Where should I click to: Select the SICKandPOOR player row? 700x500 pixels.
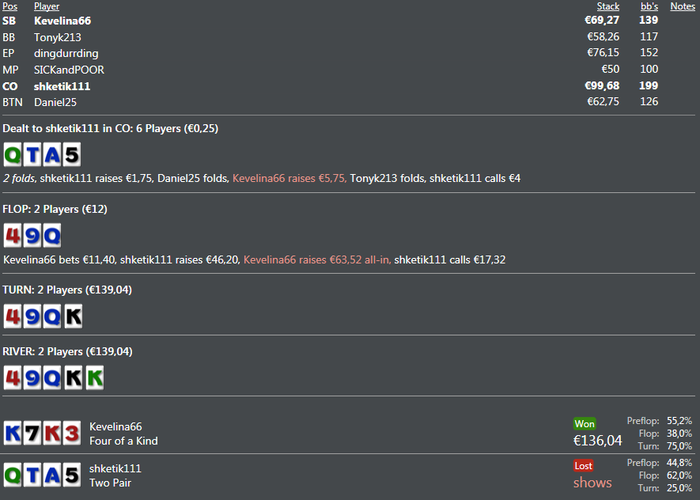pyautogui.click(x=69, y=69)
